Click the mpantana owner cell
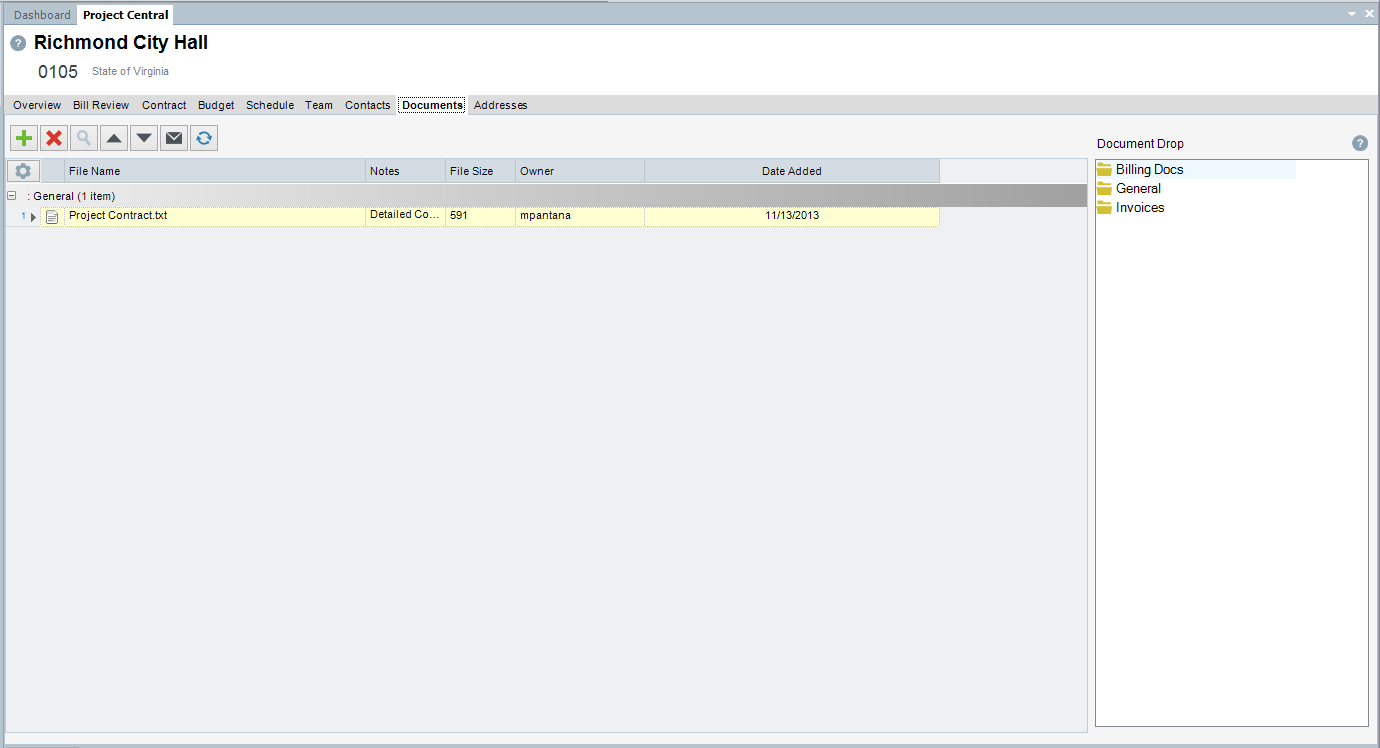Image resolution: width=1380 pixels, height=748 pixels. click(x=580, y=215)
